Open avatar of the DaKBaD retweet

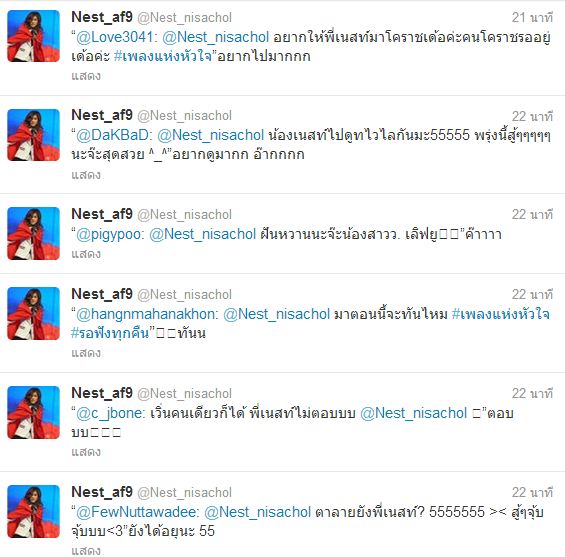click(34, 135)
